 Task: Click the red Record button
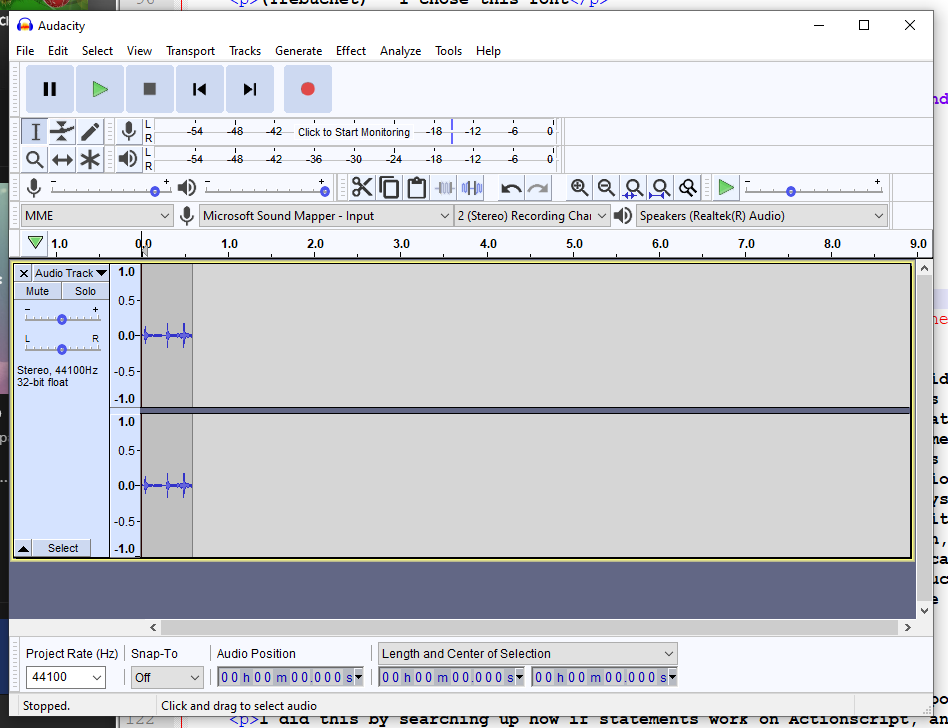[x=307, y=89]
